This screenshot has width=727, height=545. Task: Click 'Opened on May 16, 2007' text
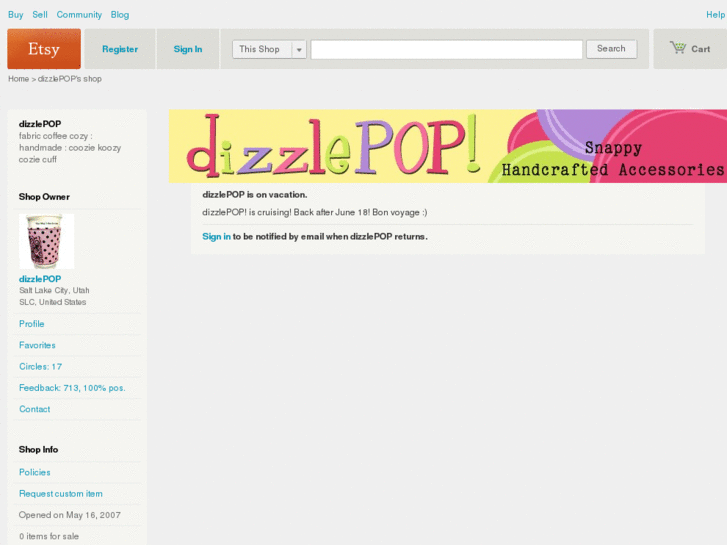pyautogui.click(x=70, y=515)
